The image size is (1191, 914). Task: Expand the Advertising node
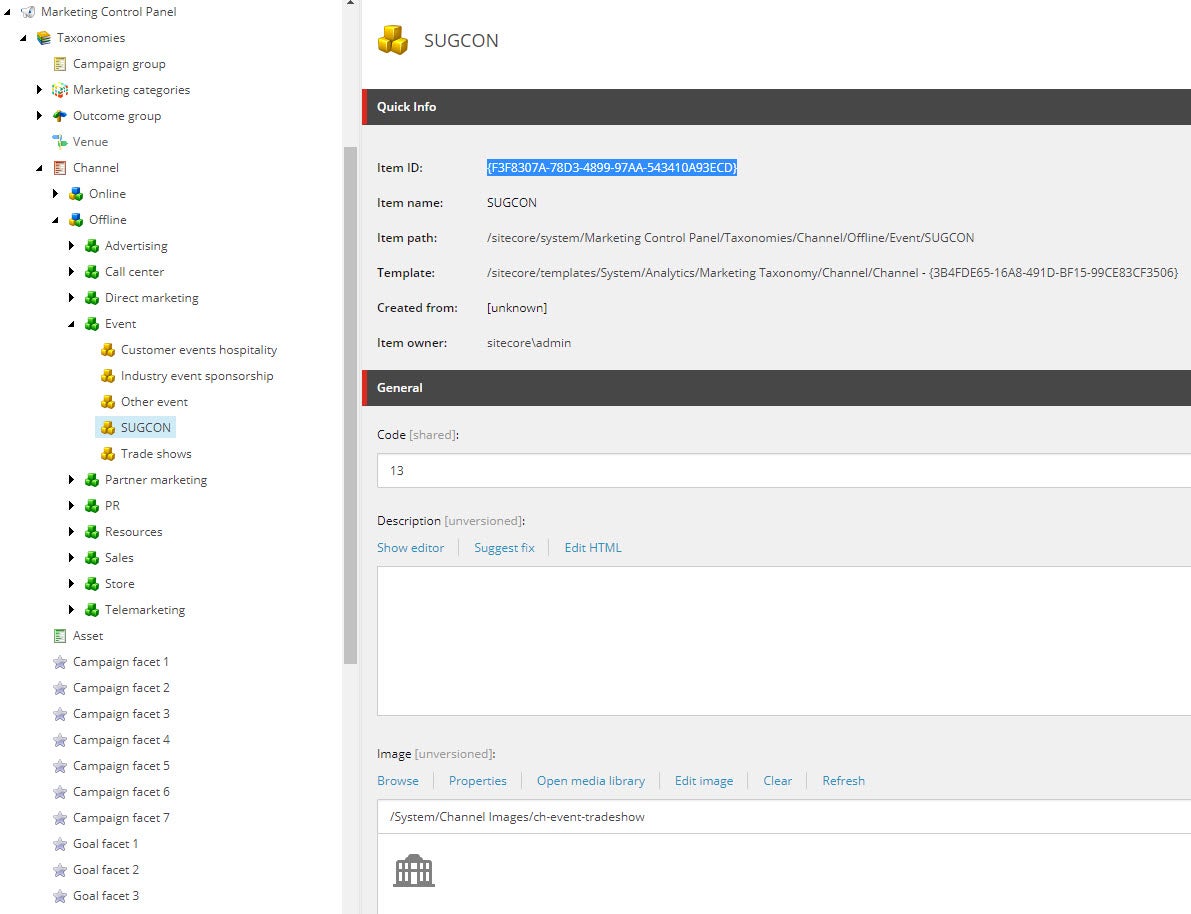click(70, 245)
